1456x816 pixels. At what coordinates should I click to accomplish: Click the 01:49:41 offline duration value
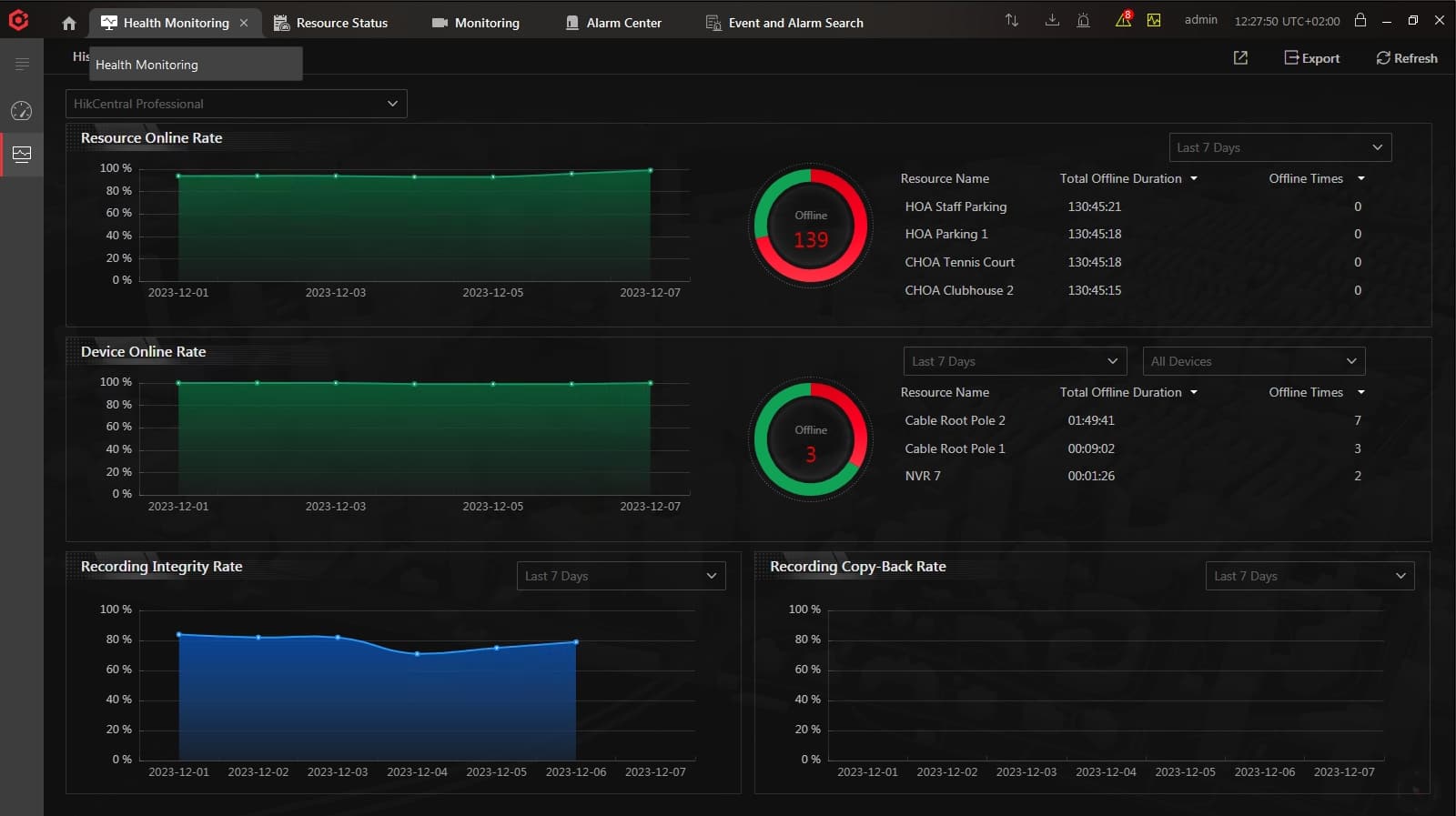click(x=1091, y=420)
